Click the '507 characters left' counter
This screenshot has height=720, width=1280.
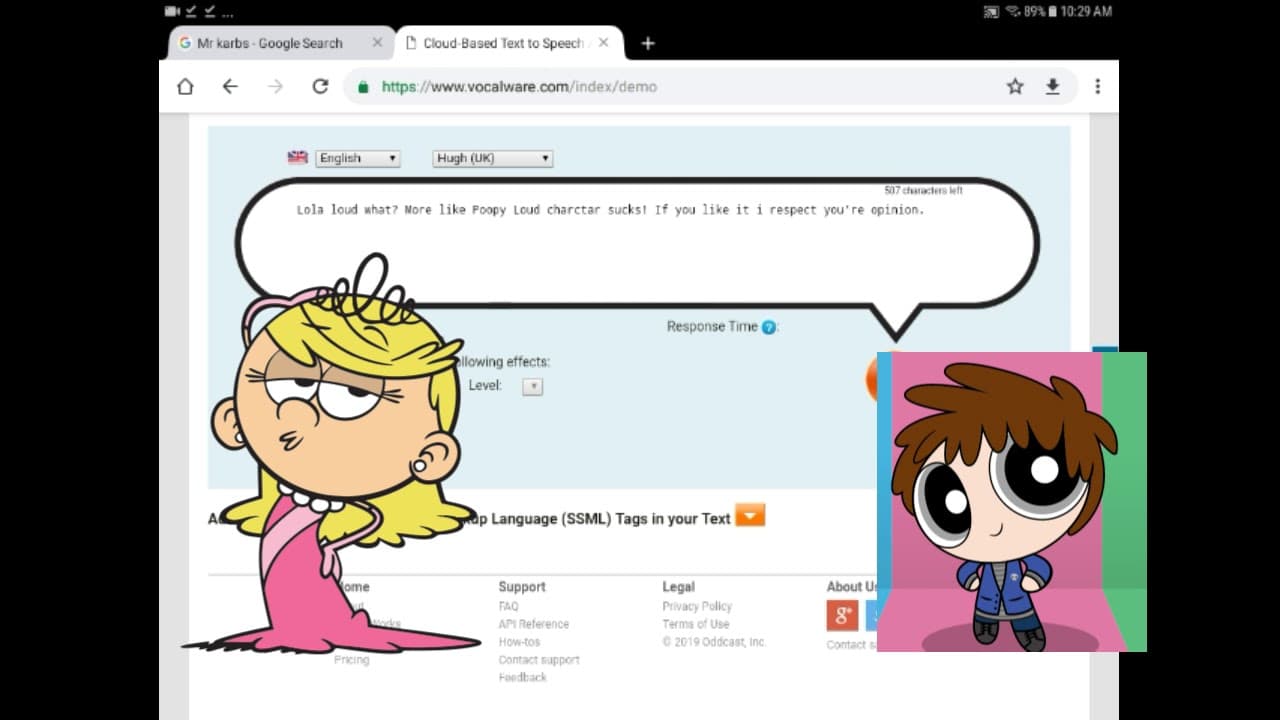[923, 190]
